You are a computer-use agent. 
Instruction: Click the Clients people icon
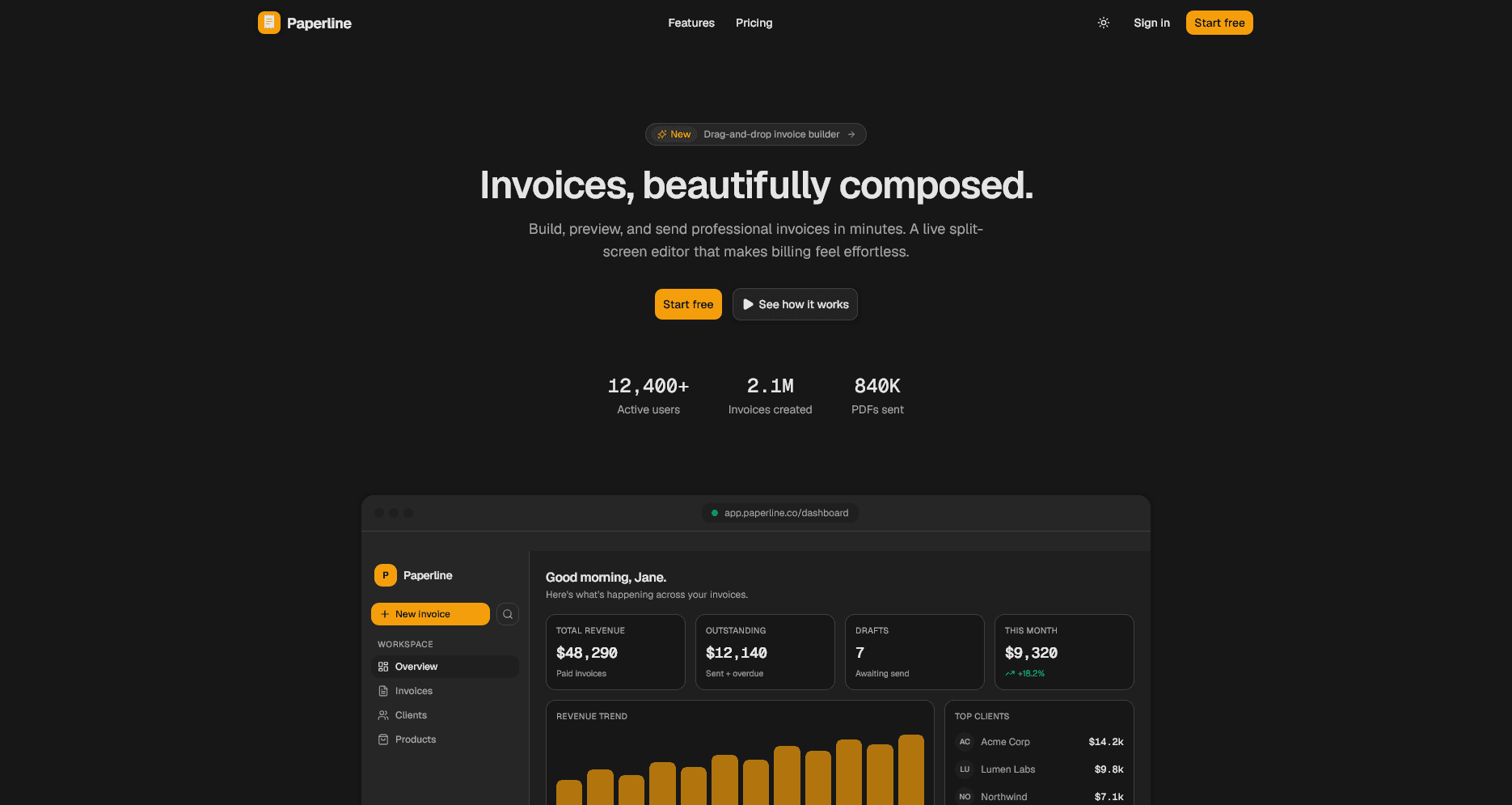pos(383,715)
